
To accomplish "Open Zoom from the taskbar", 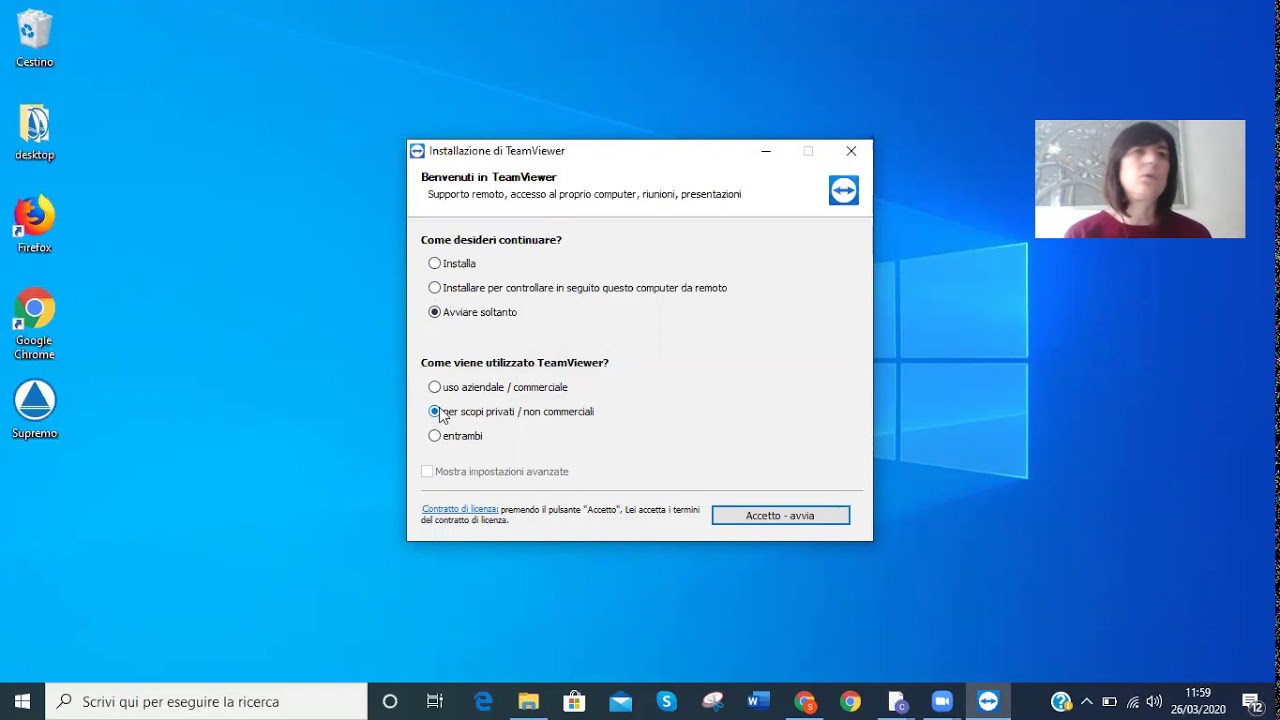I will (943, 701).
